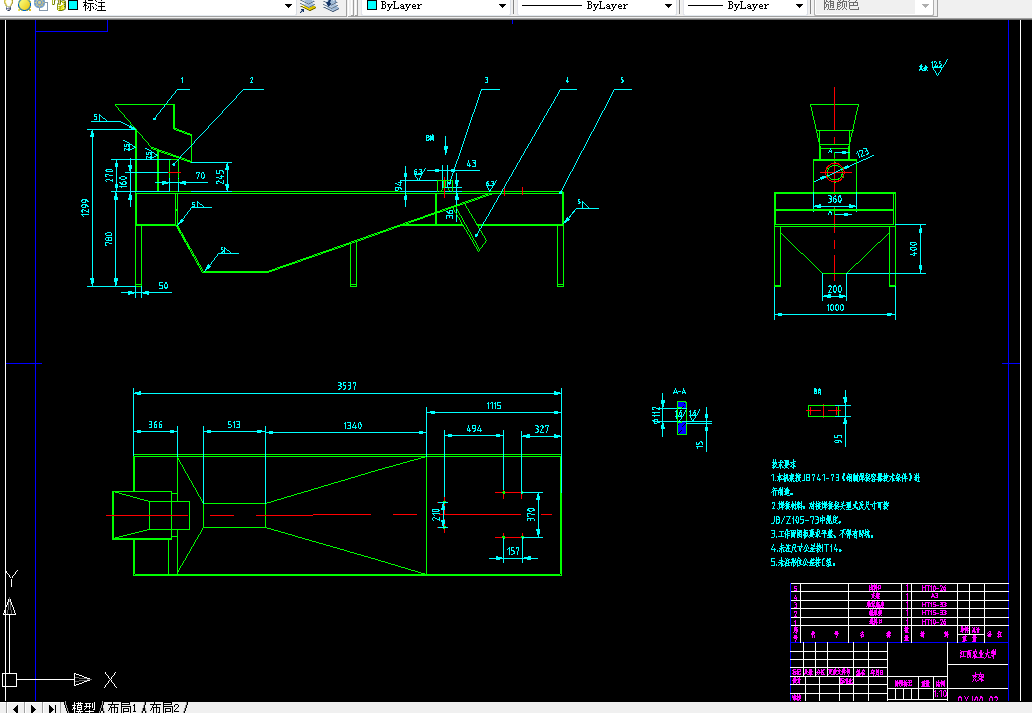The image size is (1032, 713).
Task: Select the 513 dimension text
Action: pyautogui.click(x=234, y=425)
